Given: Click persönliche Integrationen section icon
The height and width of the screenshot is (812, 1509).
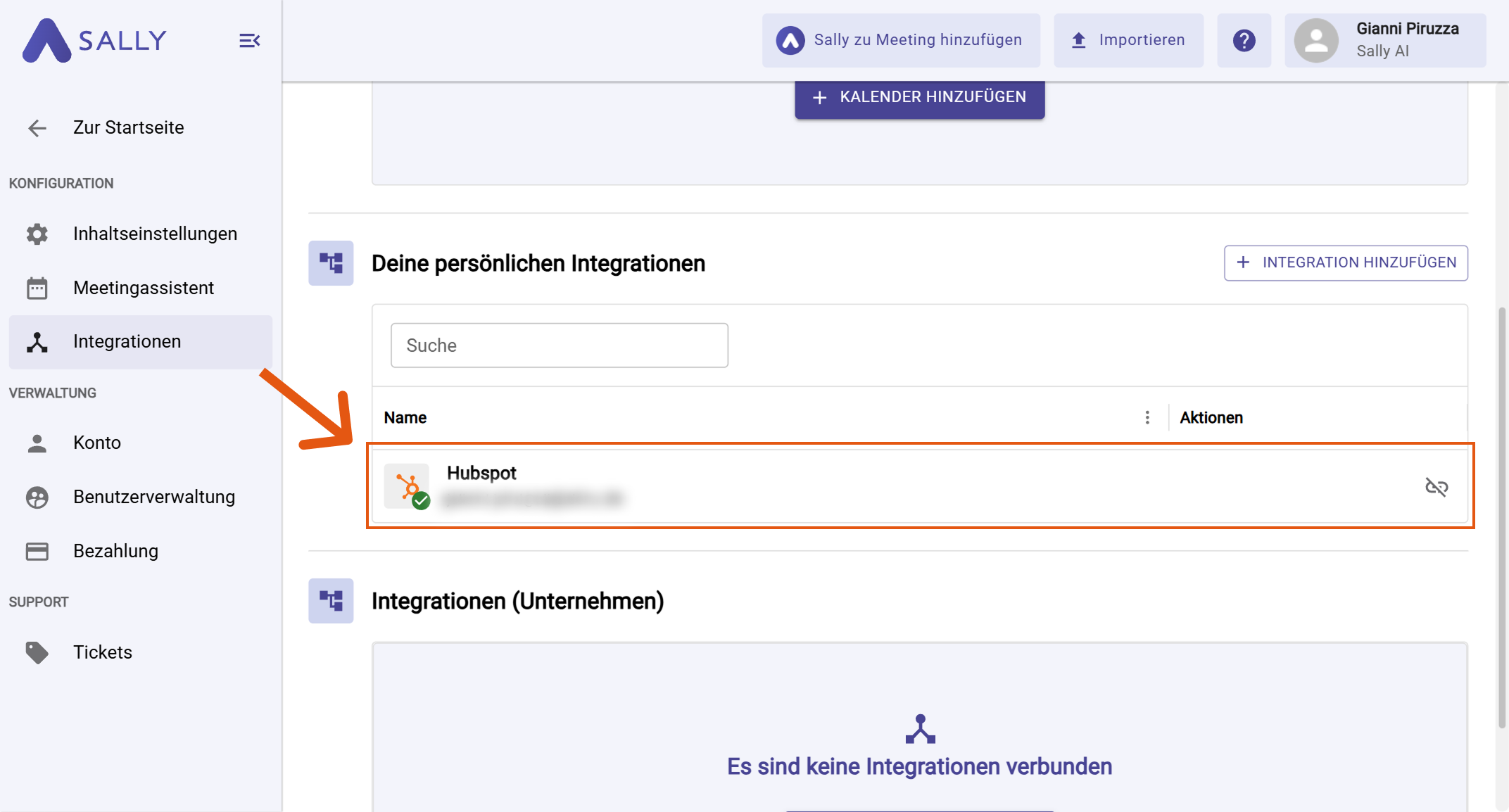Looking at the screenshot, I should 331,263.
